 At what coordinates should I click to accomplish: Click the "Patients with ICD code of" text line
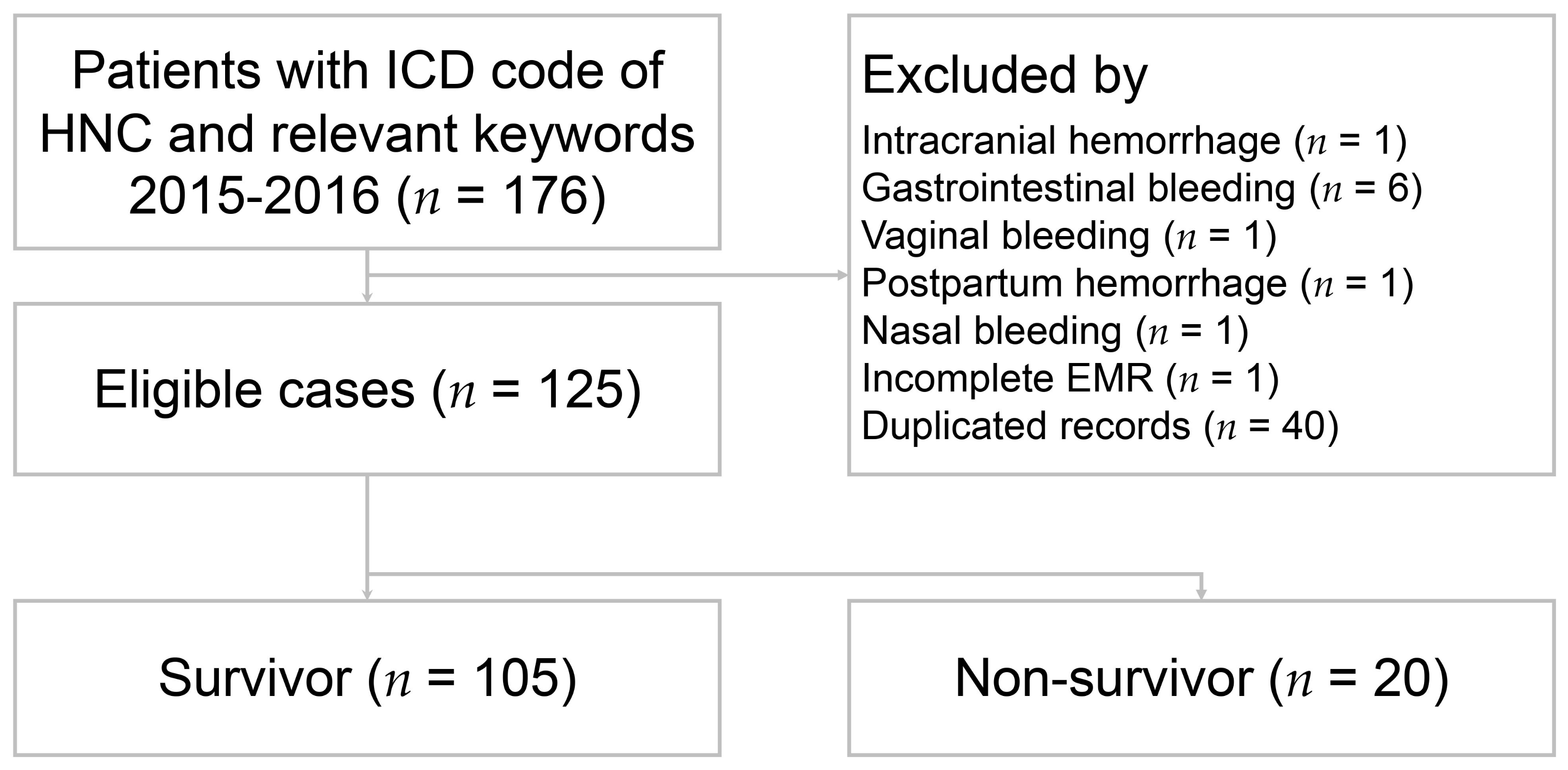(x=367, y=72)
